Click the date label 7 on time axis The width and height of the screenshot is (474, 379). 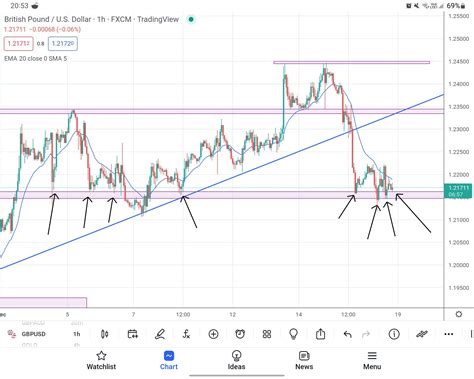133,314
